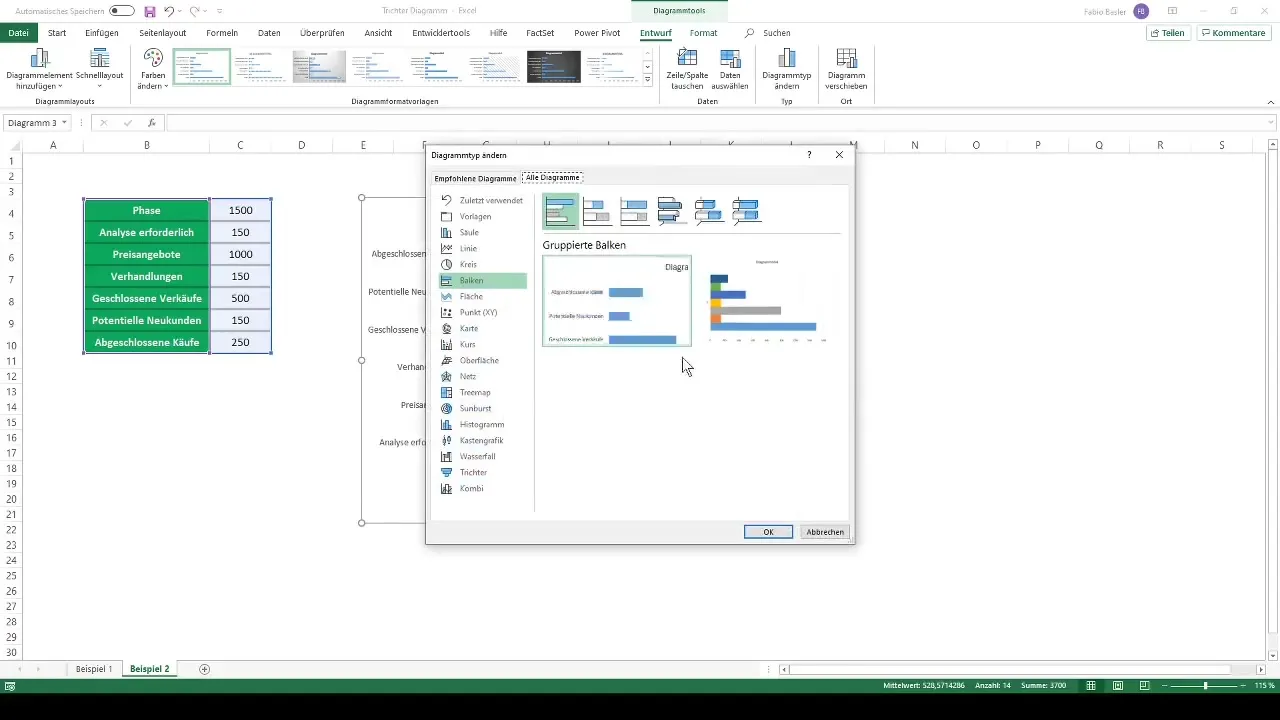Expand chart styles gallery more arrow
The image size is (1280, 720).
pos(648,80)
